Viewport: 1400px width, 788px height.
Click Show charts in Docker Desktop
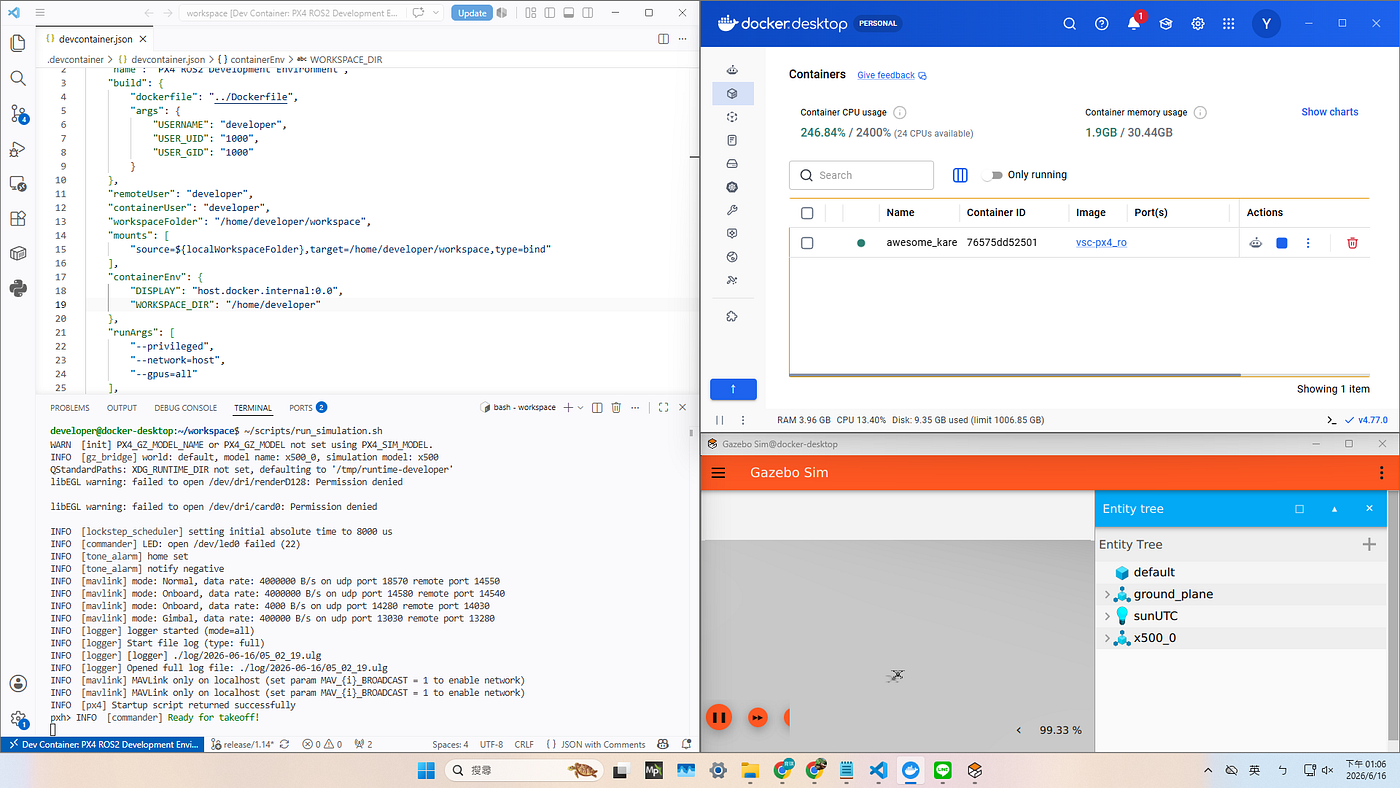pyautogui.click(x=1329, y=112)
